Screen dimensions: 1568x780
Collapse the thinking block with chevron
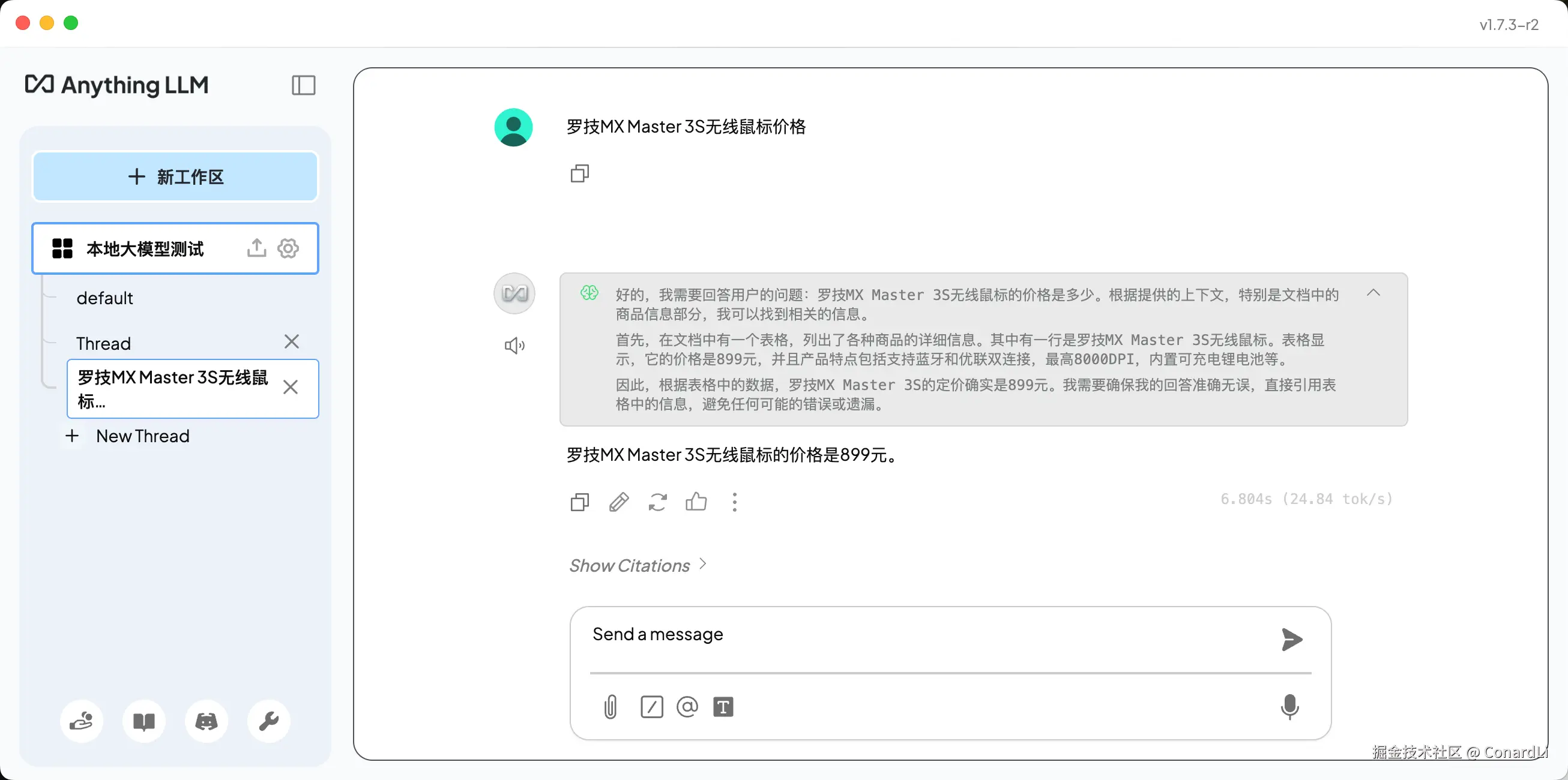click(x=1374, y=293)
